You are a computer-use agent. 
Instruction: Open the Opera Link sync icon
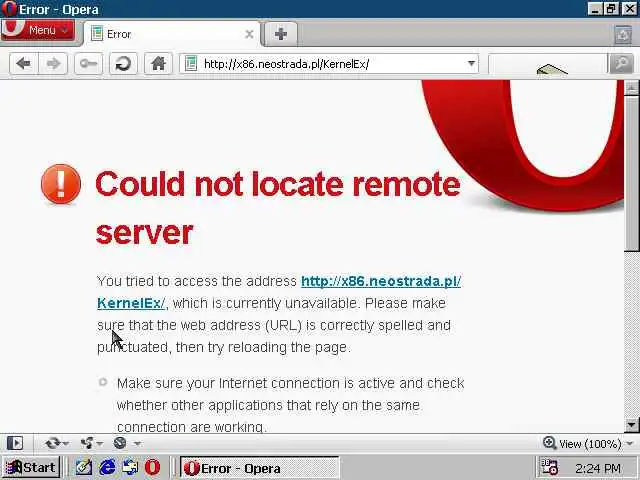pyautogui.click(x=52, y=443)
